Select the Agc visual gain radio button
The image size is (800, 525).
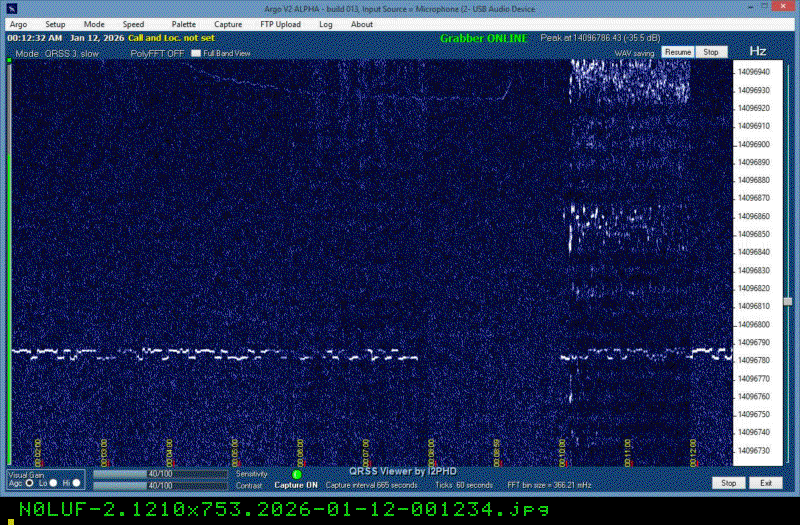(29, 483)
